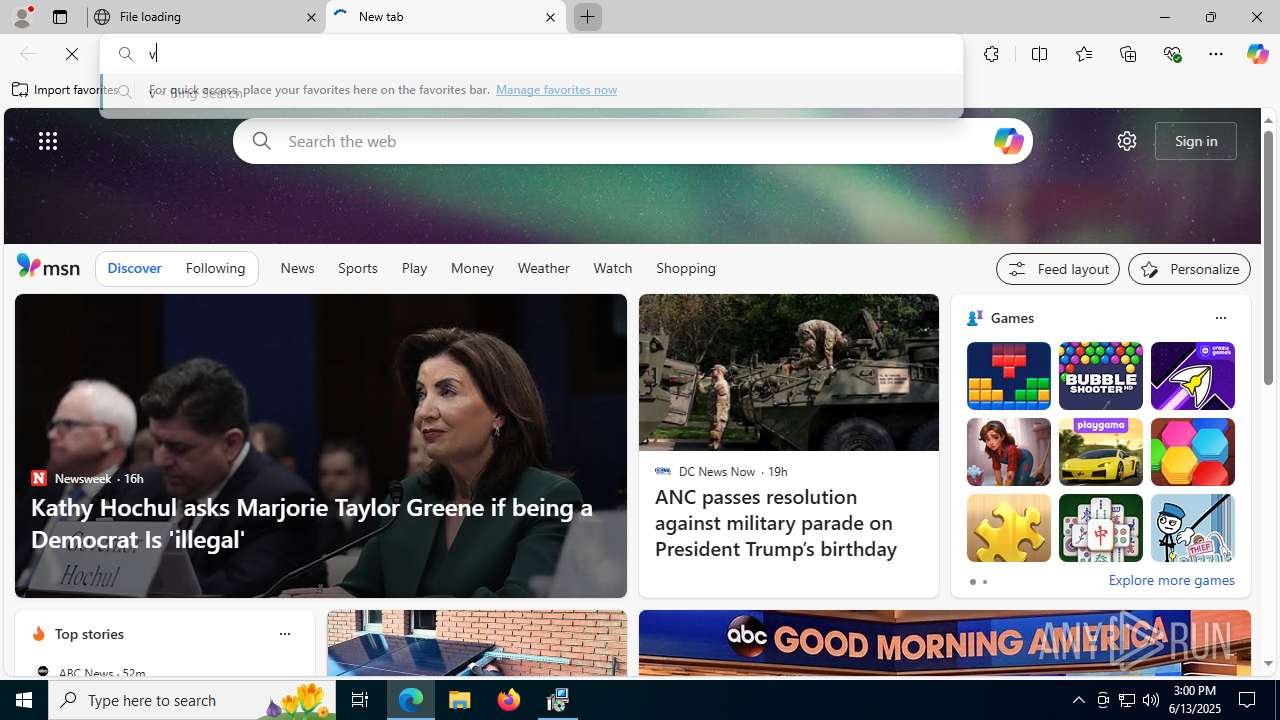This screenshot has height=720, width=1280.
Task: Open a new tab with plus button
Action: coord(587,17)
